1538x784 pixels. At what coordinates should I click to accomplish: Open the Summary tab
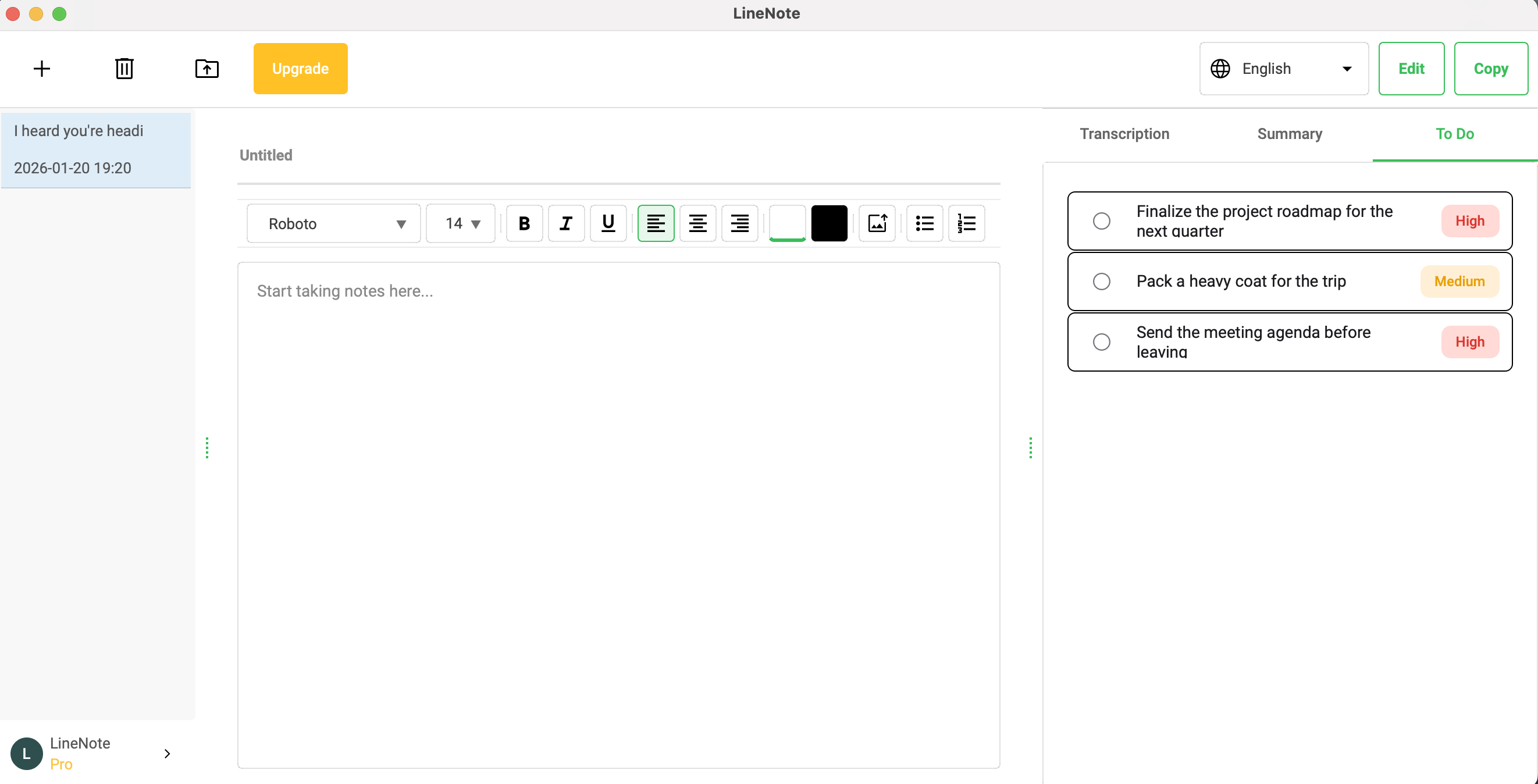1290,134
